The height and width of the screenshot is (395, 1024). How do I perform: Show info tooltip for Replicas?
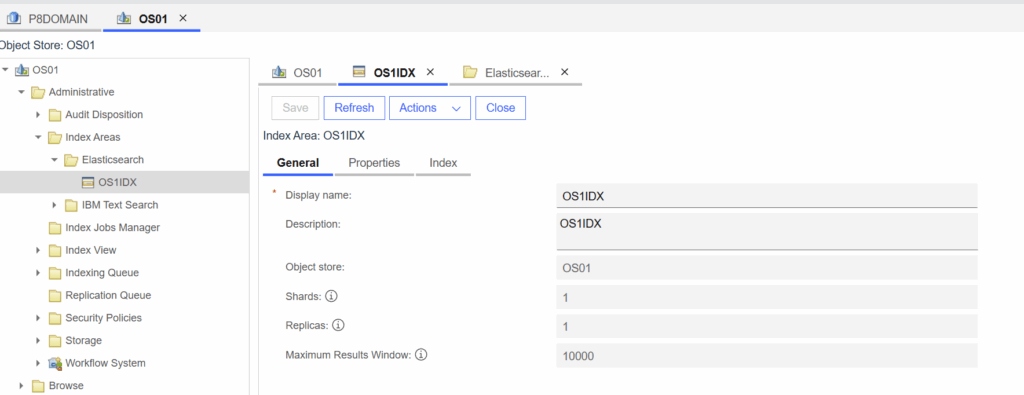(x=338, y=324)
